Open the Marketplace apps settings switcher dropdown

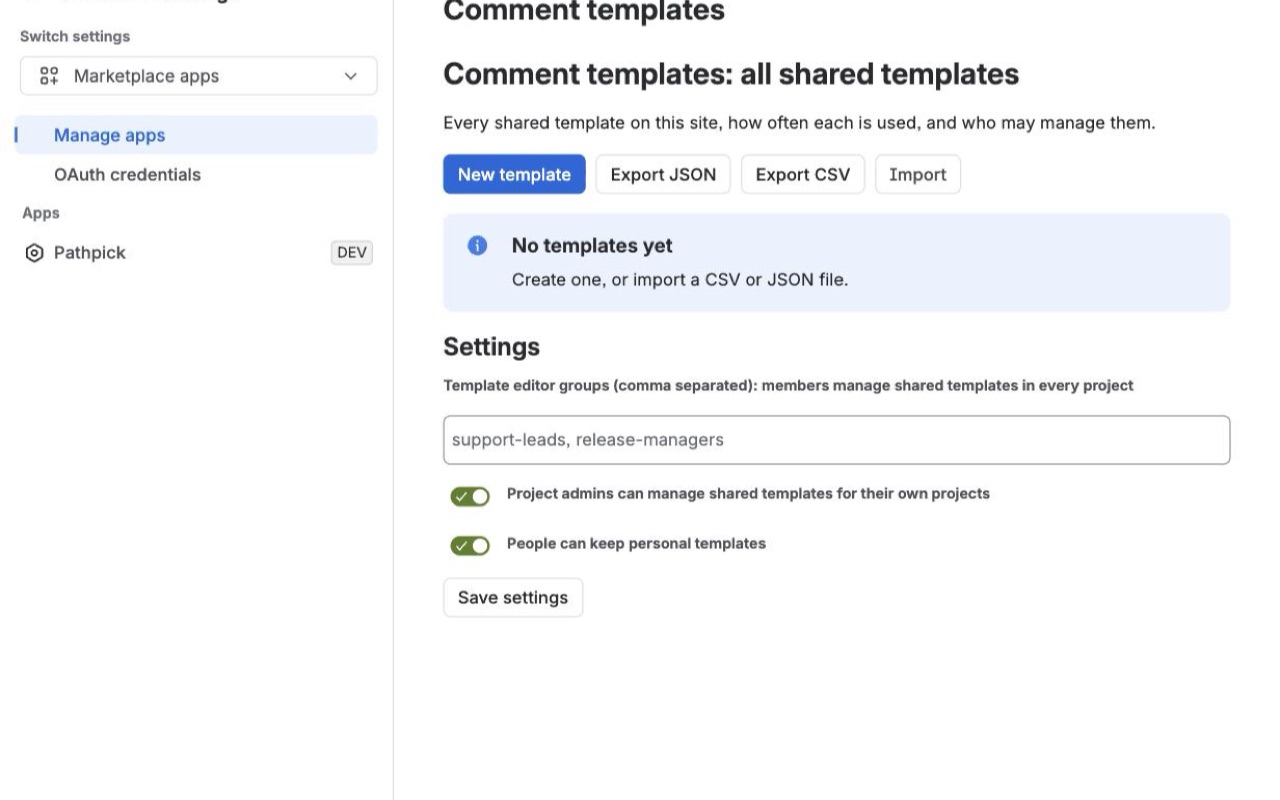point(199,76)
